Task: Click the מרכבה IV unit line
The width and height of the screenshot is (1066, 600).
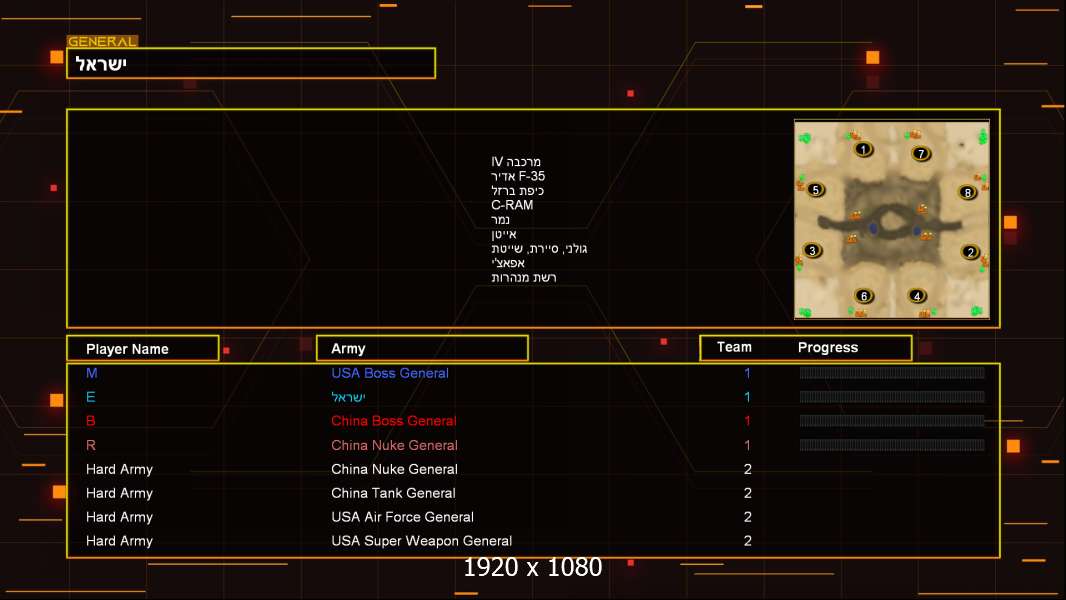Action: tap(516, 162)
